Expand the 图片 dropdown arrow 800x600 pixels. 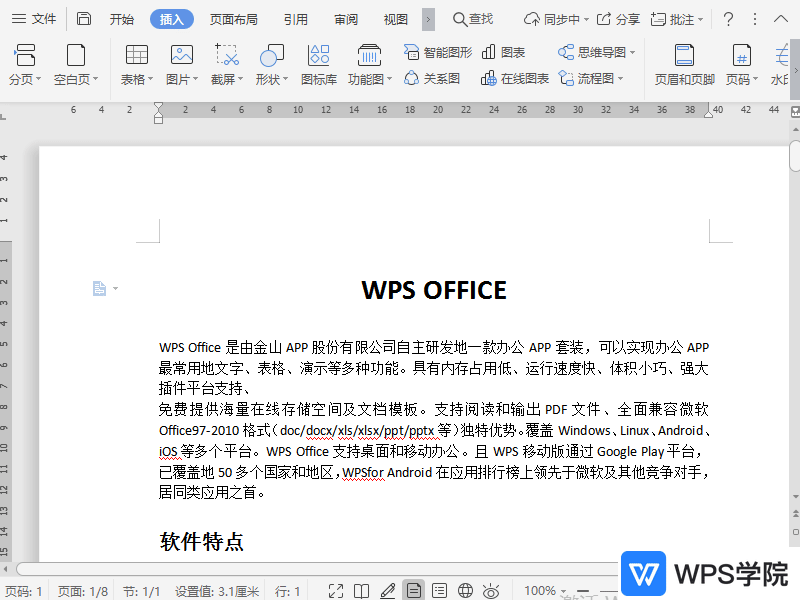(195, 79)
